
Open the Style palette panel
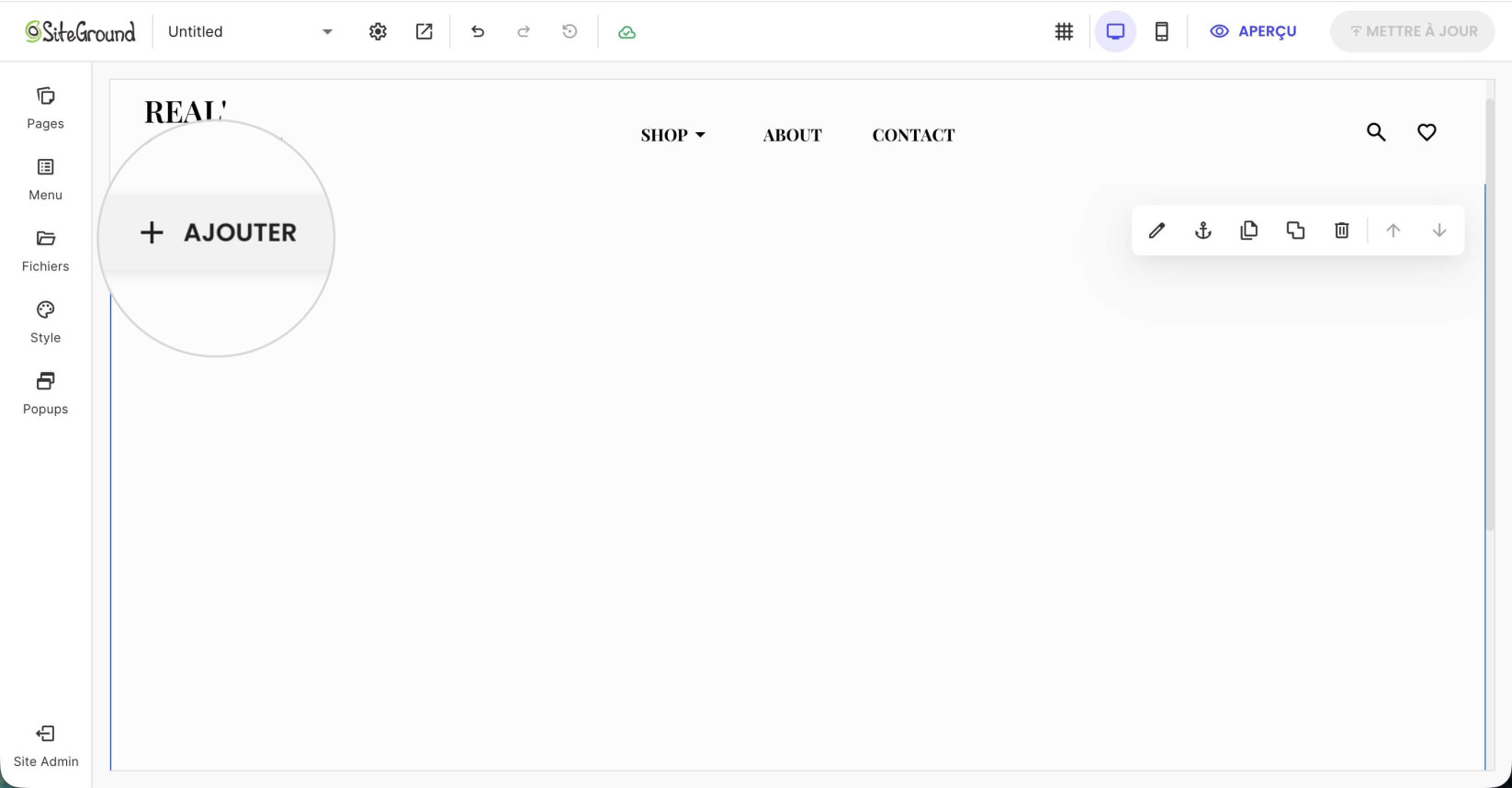[45, 322]
